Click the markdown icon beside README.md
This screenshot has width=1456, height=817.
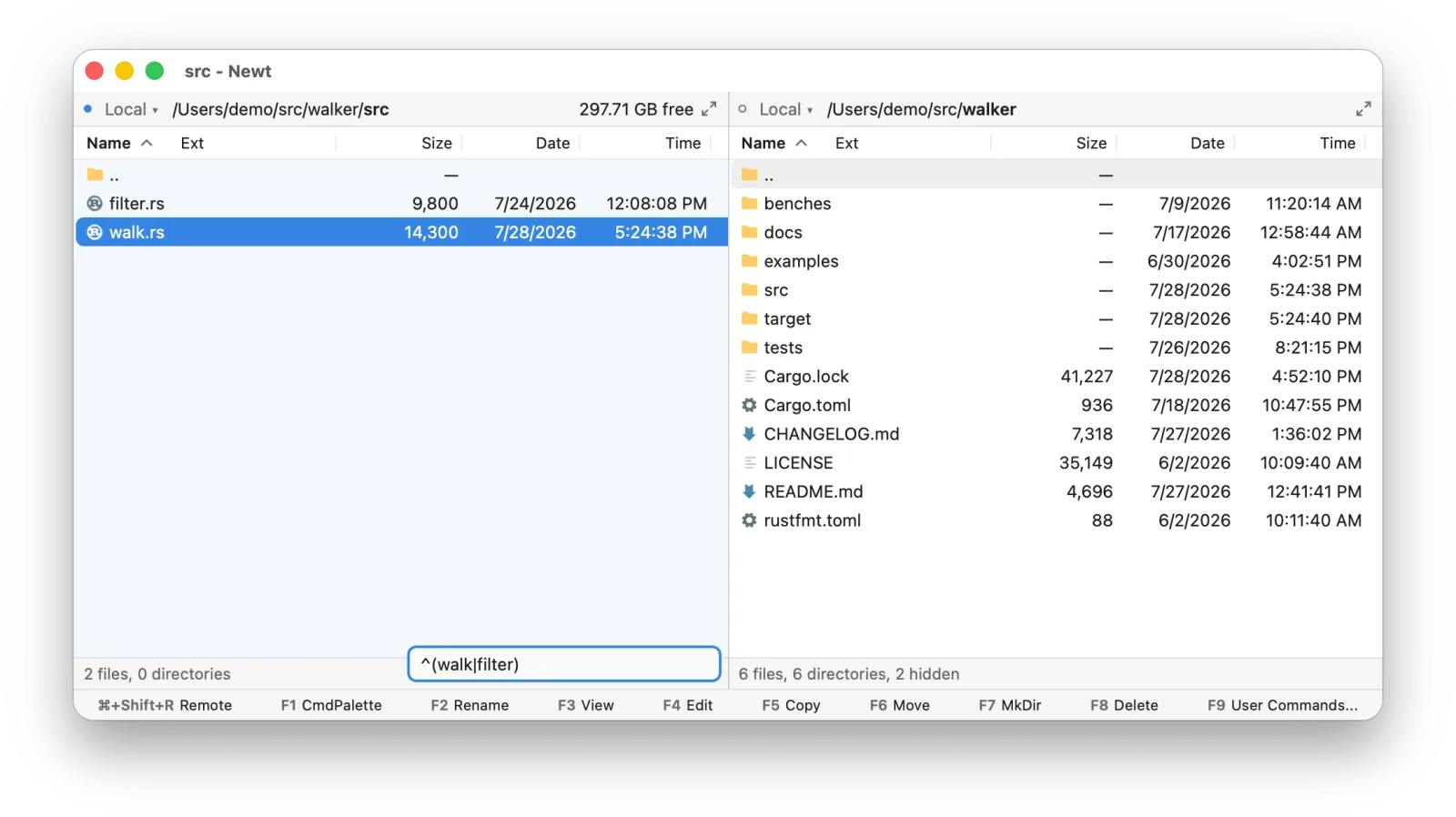tap(749, 492)
